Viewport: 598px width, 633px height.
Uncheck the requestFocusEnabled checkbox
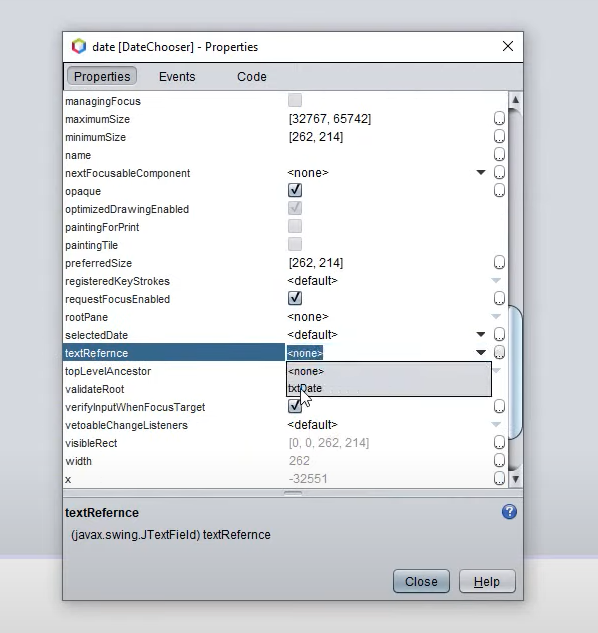(x=295, y=298)
